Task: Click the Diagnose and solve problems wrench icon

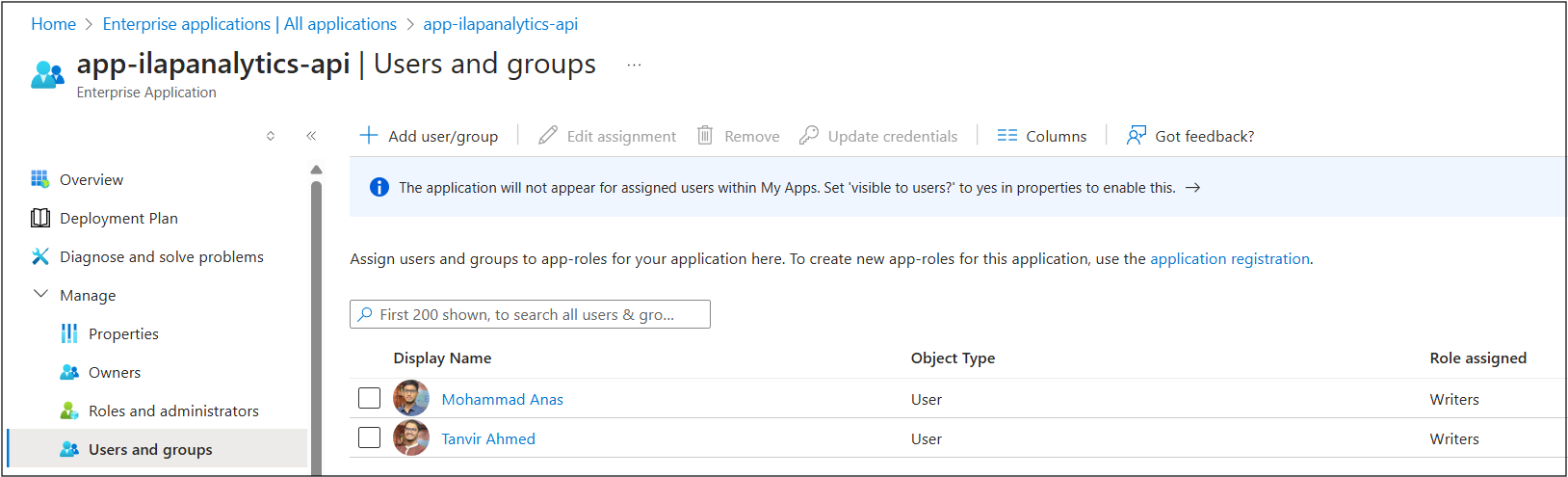Action: pos(40,256)
